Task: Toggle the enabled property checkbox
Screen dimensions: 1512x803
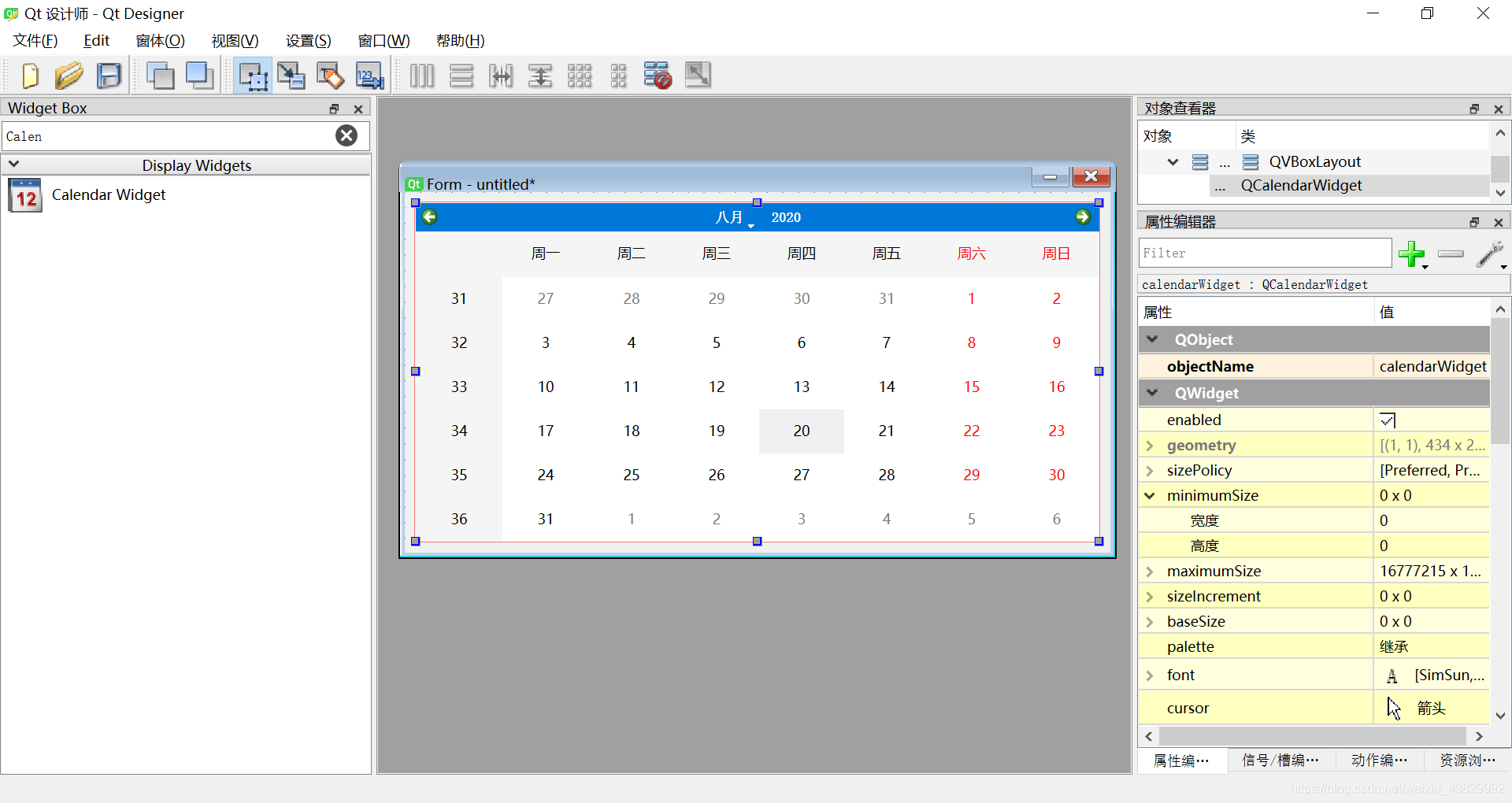Action: [x=1388, y=420]
